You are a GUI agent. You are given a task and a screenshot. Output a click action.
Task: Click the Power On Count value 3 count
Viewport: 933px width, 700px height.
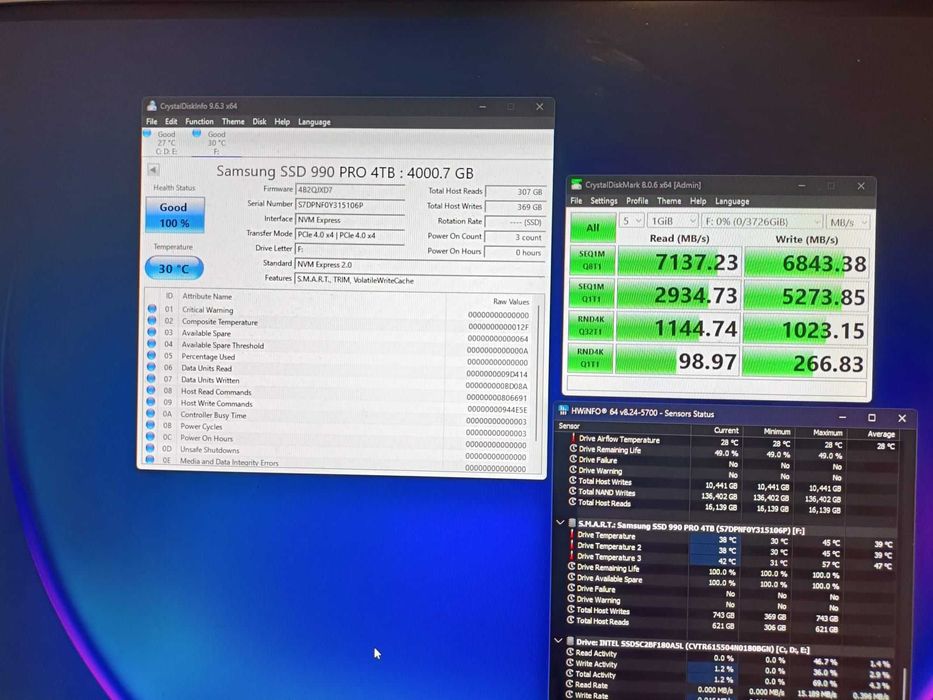point(515,237)
